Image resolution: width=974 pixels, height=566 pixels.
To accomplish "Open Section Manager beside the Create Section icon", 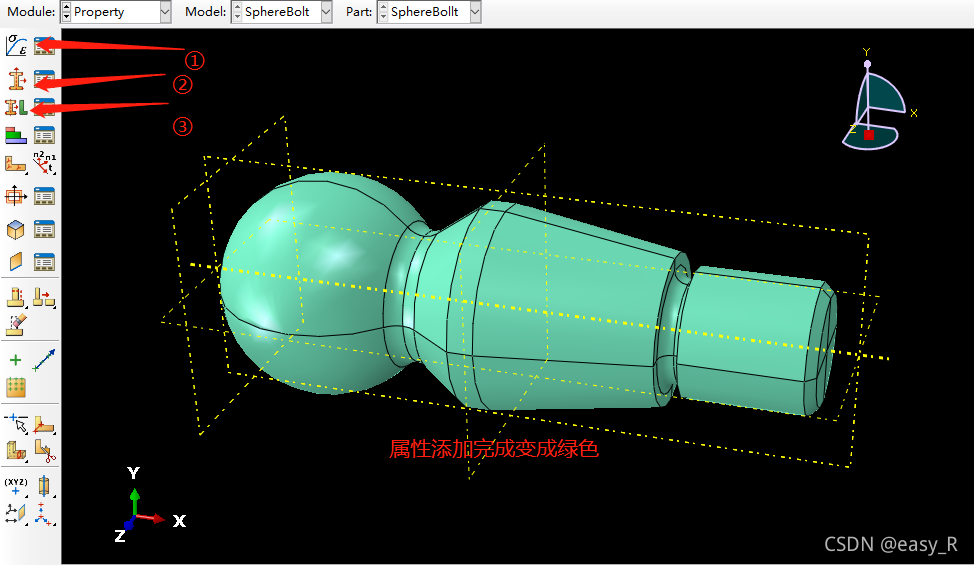I will tap(44, 79).
